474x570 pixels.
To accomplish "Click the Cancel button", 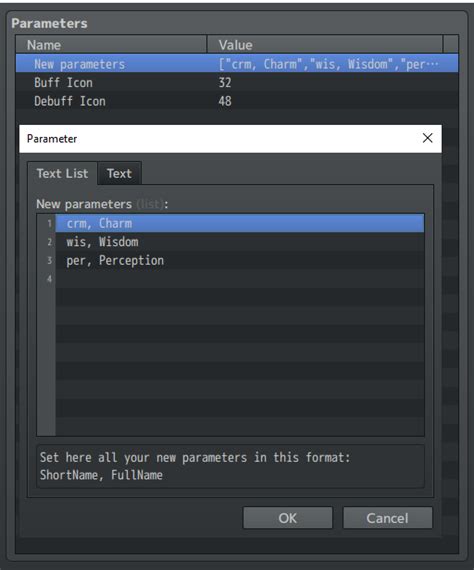I will click(x=387, y=518).
